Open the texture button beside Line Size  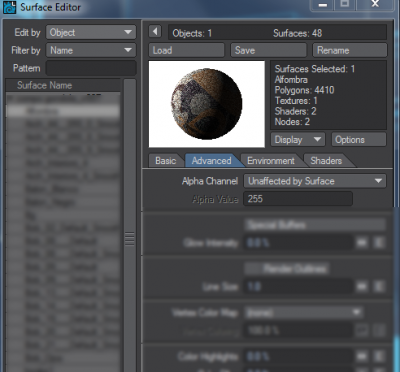379,286
